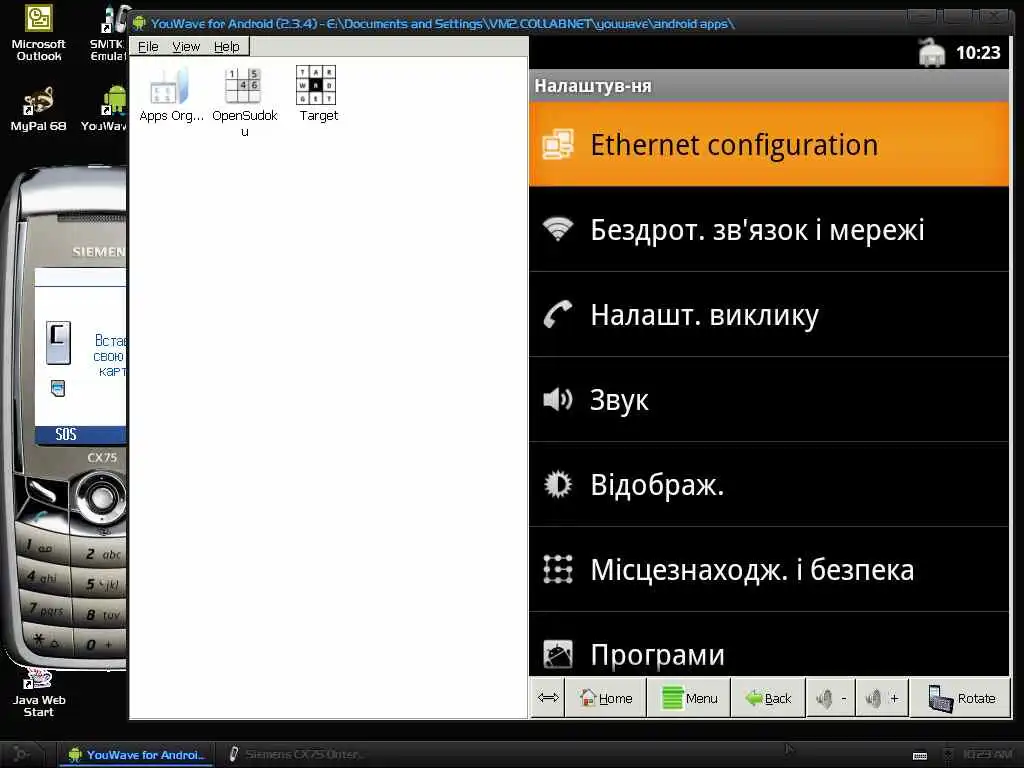The height and width of the screenshot is (768, 1024).
Task: Select Місцезнаходж. і безпека entry
Action: coord(769,569)
